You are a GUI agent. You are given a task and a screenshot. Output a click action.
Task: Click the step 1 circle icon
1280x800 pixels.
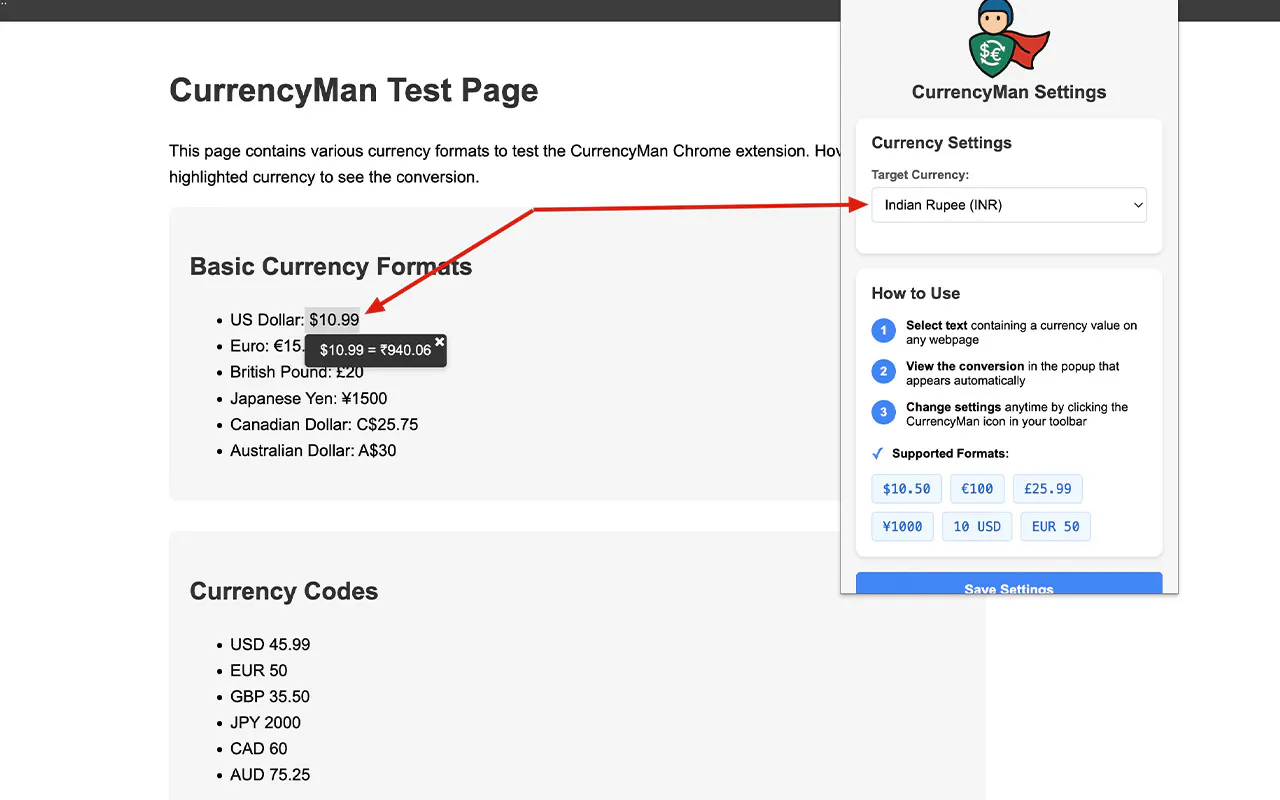883,330
